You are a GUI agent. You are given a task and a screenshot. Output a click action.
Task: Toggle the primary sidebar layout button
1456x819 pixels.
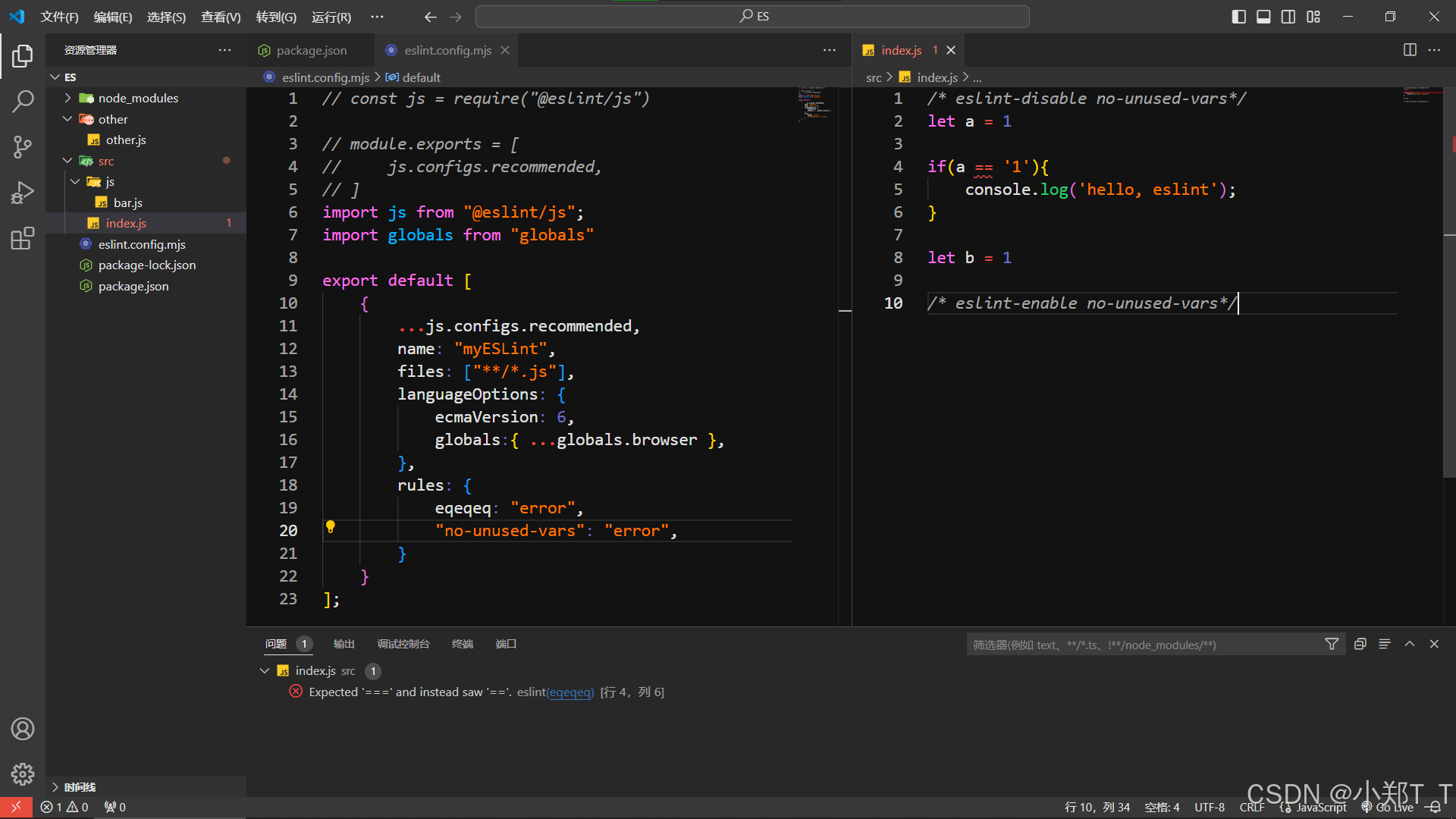pos(1238,17)
